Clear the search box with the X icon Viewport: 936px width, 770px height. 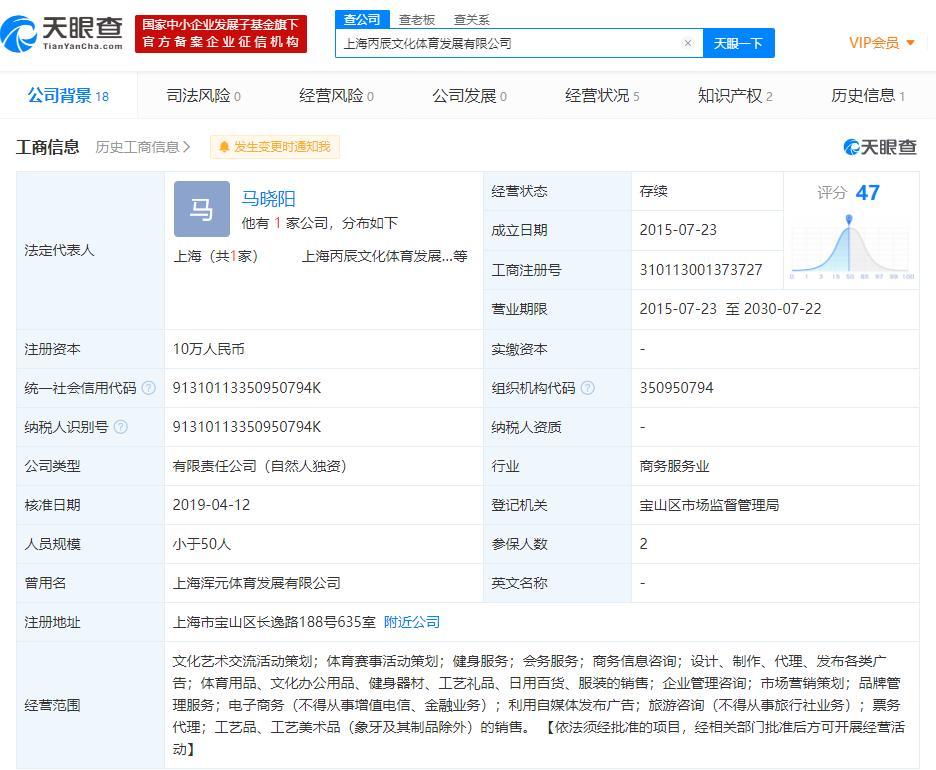click(688, 43)
